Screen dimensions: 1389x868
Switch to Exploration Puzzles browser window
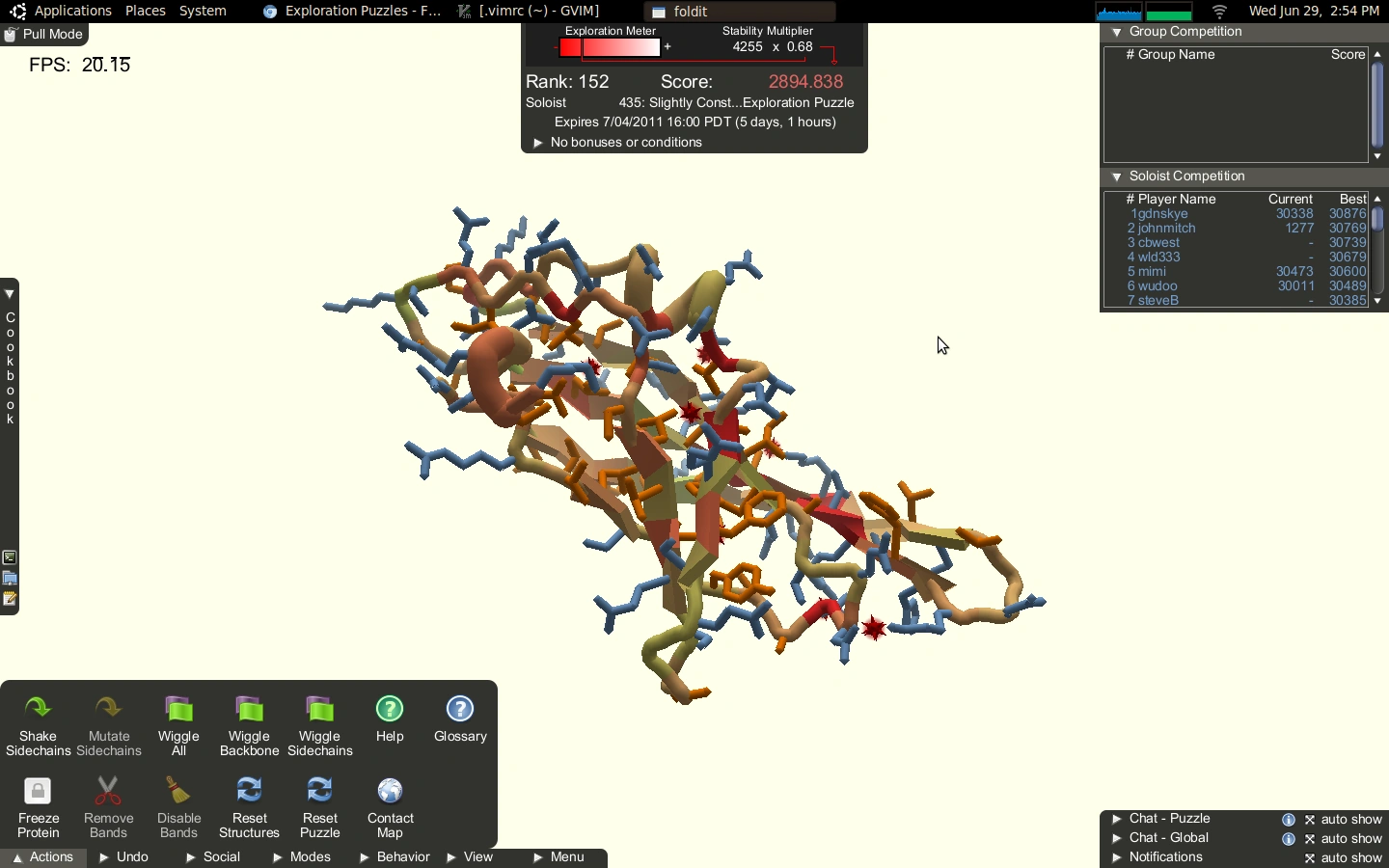[352, 12]
